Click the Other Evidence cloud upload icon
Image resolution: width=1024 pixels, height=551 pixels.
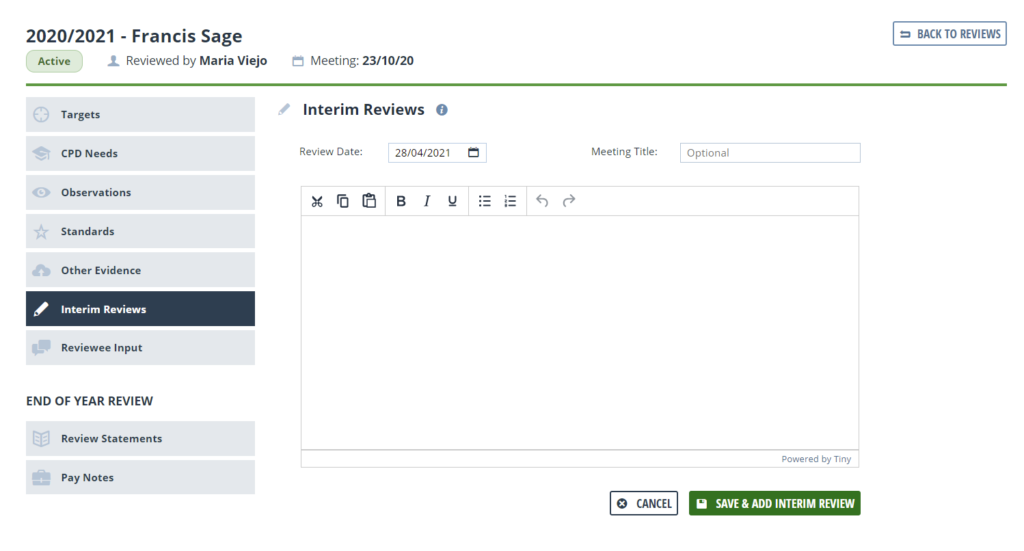pyautogui.click(x=41, y=270)
